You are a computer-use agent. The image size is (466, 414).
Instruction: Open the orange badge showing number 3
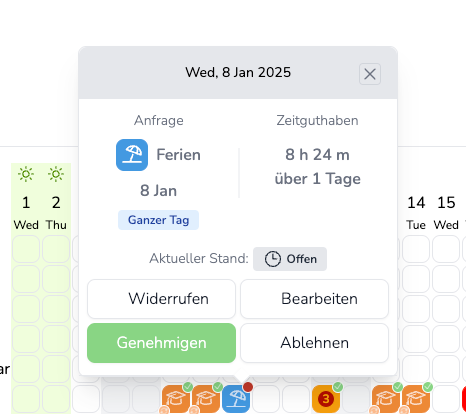326,399
